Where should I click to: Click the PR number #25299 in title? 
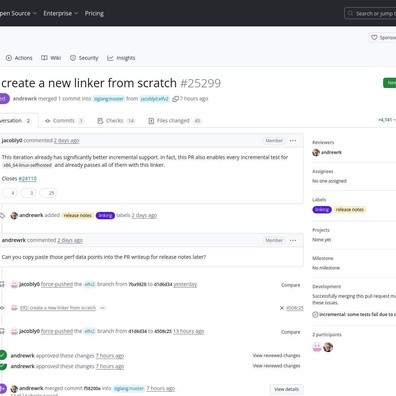(201, 83)
